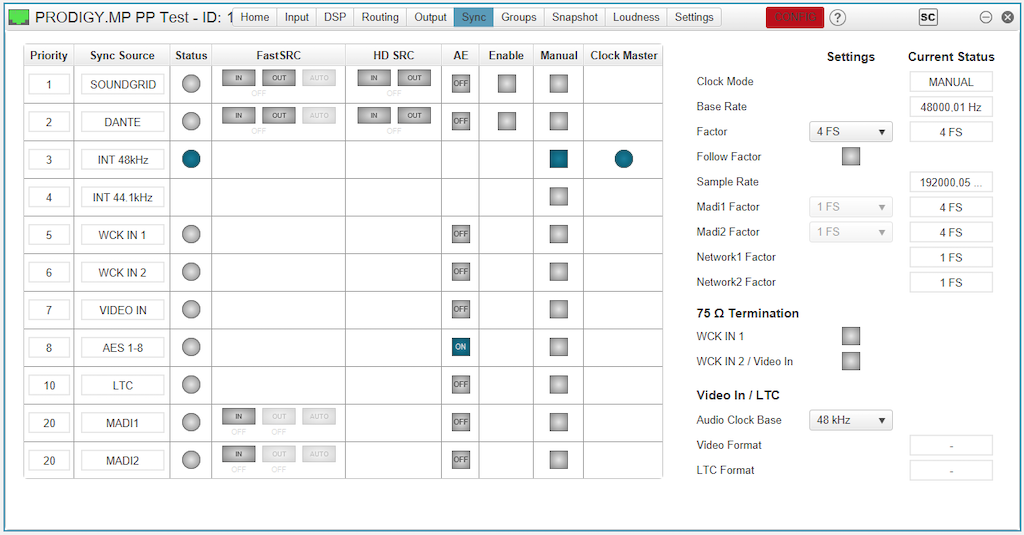1024x535 pixels.
Task: Switch to the Routing tab
Action: (x=380, y=17)
